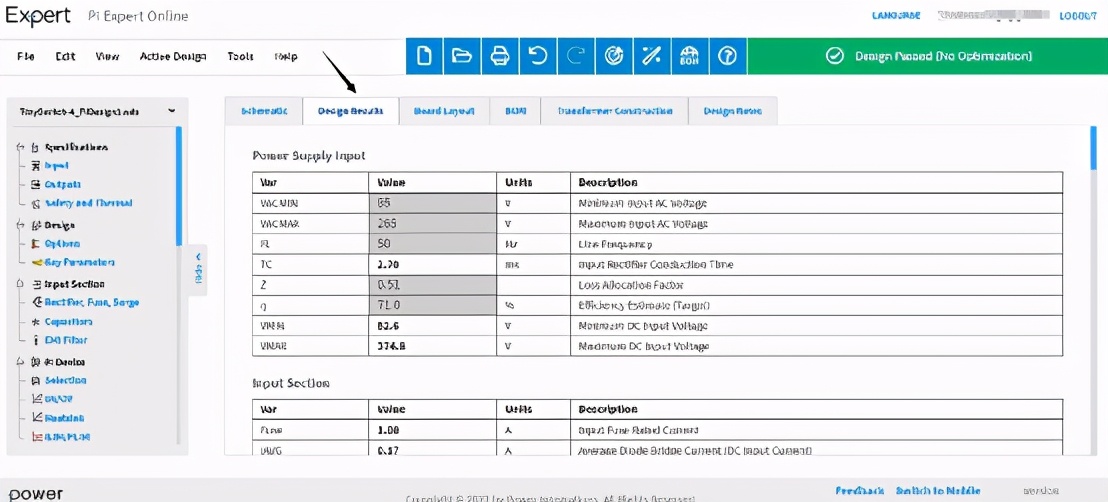The width and height of the screenshot is (1108, 502).
Task: Click the greyed redo arrow icon
Action: click(x=576, y=56)
